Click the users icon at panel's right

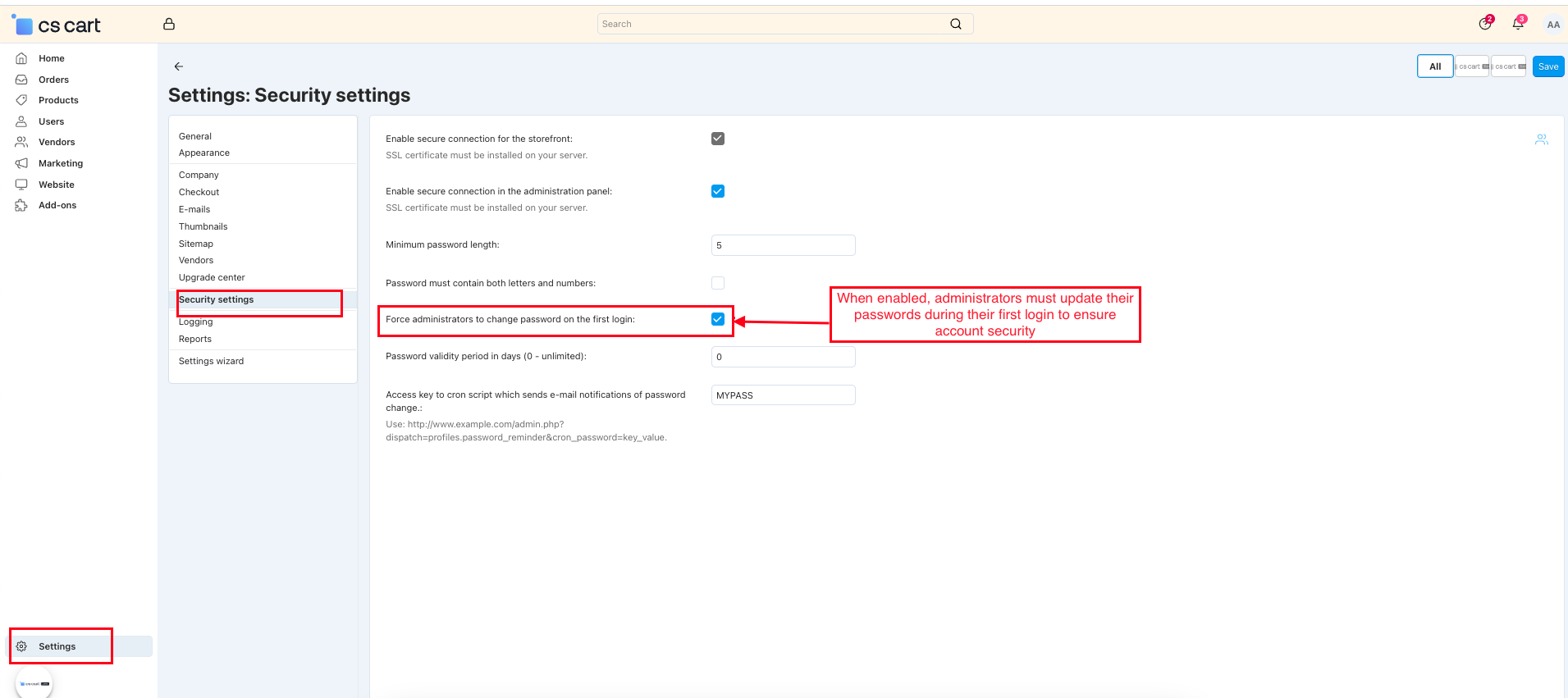[x=1542, y=140]
